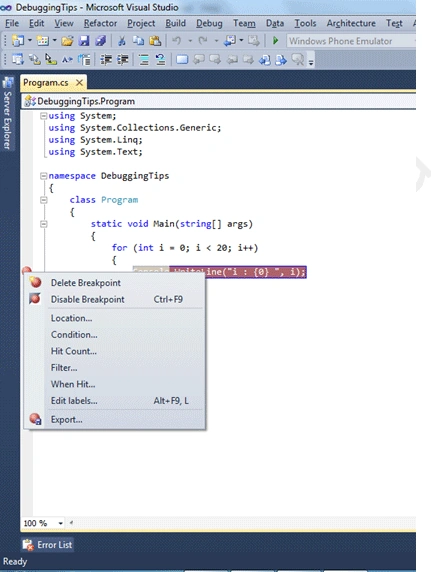
Task: Choose Disable Breakpoint from context menu
Action: 115,299
